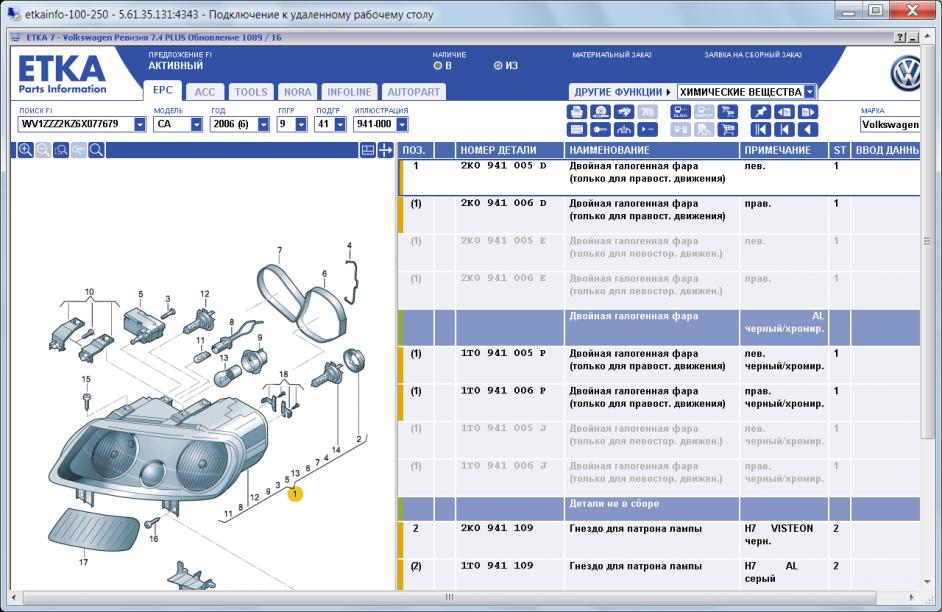Select part number 2K0 941 109

tap(497, 528)
